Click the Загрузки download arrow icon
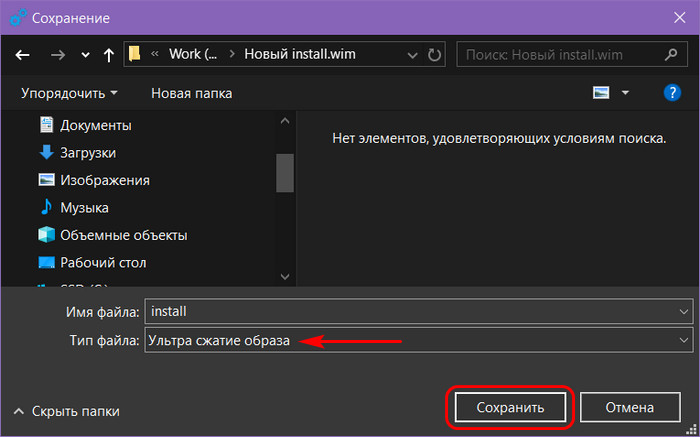This screenshot has width=700, height=437. click(x=46, y=153)
